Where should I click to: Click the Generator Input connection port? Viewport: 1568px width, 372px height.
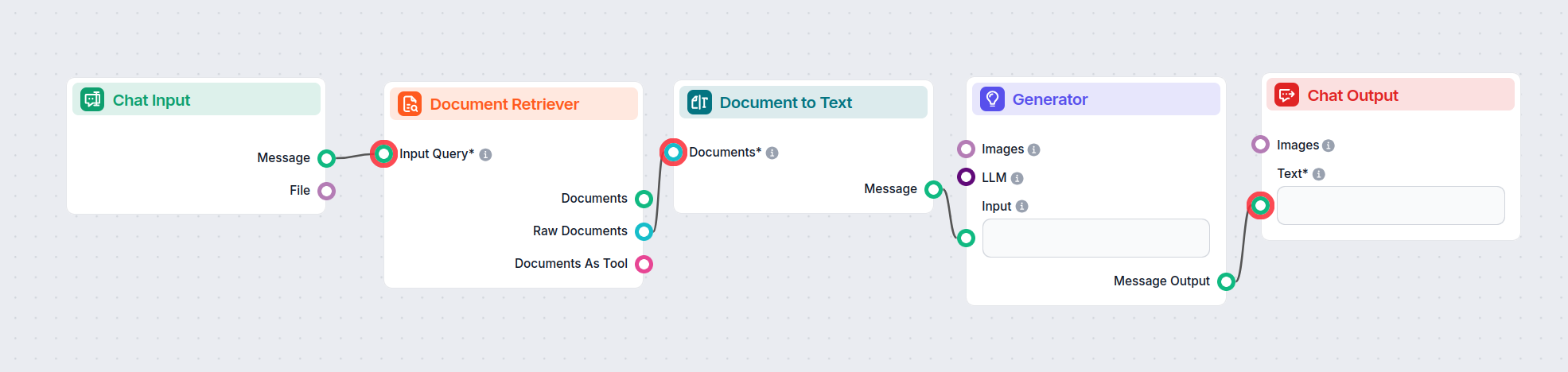[x=966, y=238]
